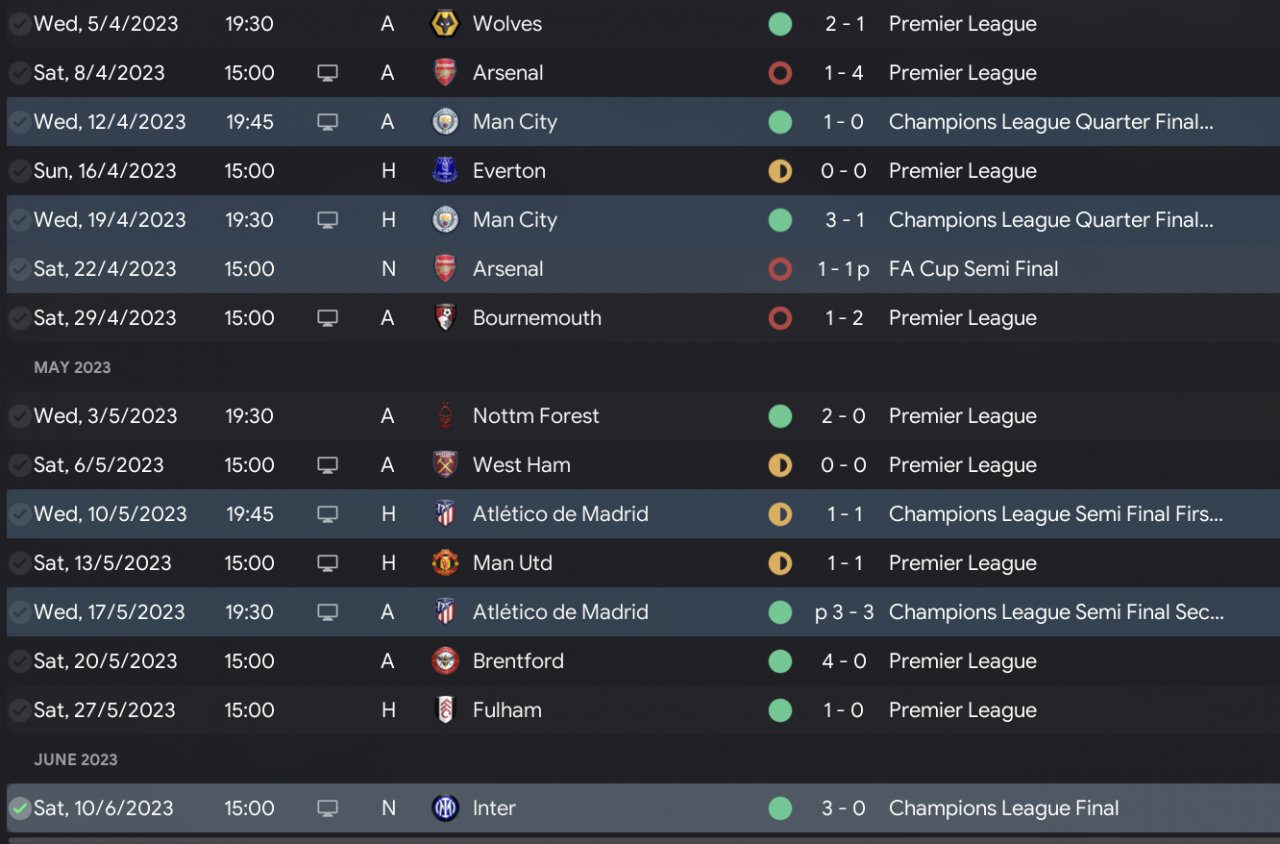Viewport: 1280px width, 844px height.
Task: Open the 3 - 0 Champions League Final result
Action: click(x=844, y=808)
